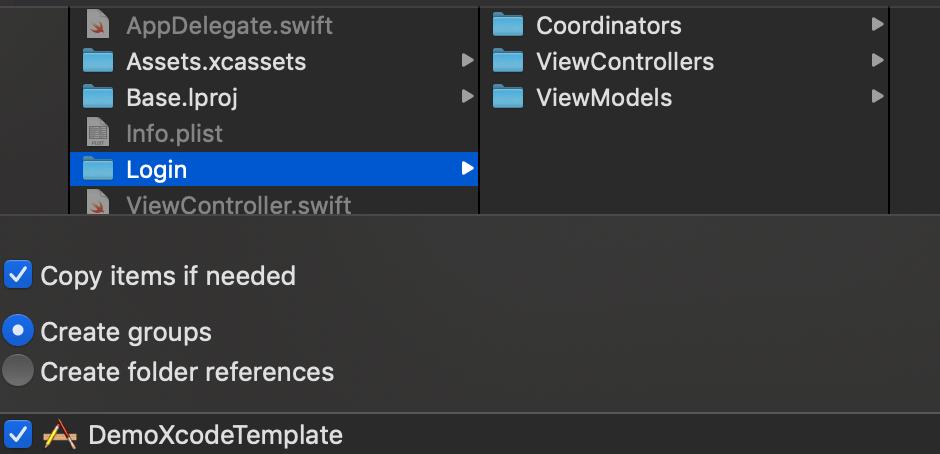
Task: Uncheck Copy items if needed
Action: pyautogui.click(x=18, y=275)
